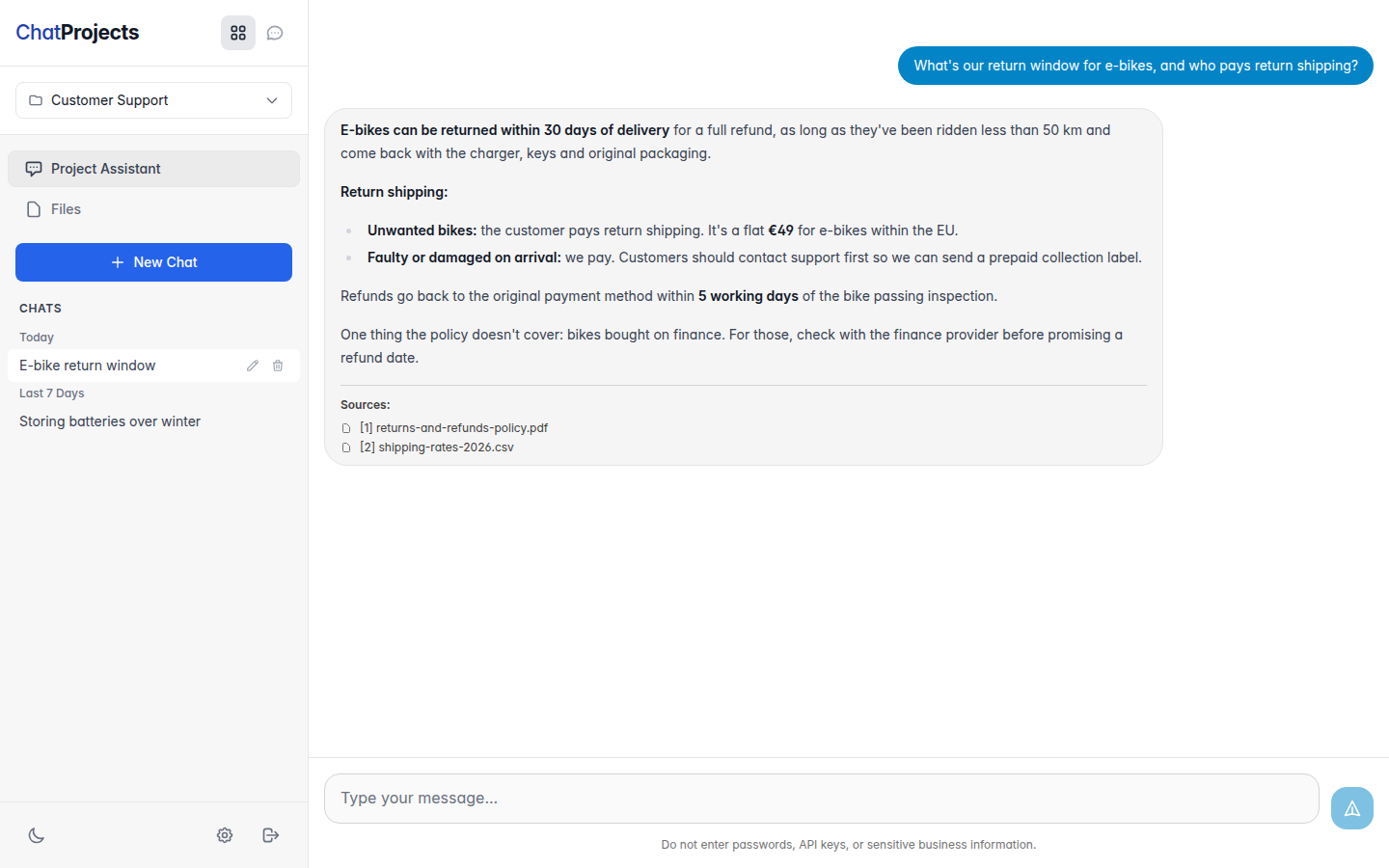This screenshot has width=1389, height=868.
Task: Start a New Chat
Action: click(153, 262)
